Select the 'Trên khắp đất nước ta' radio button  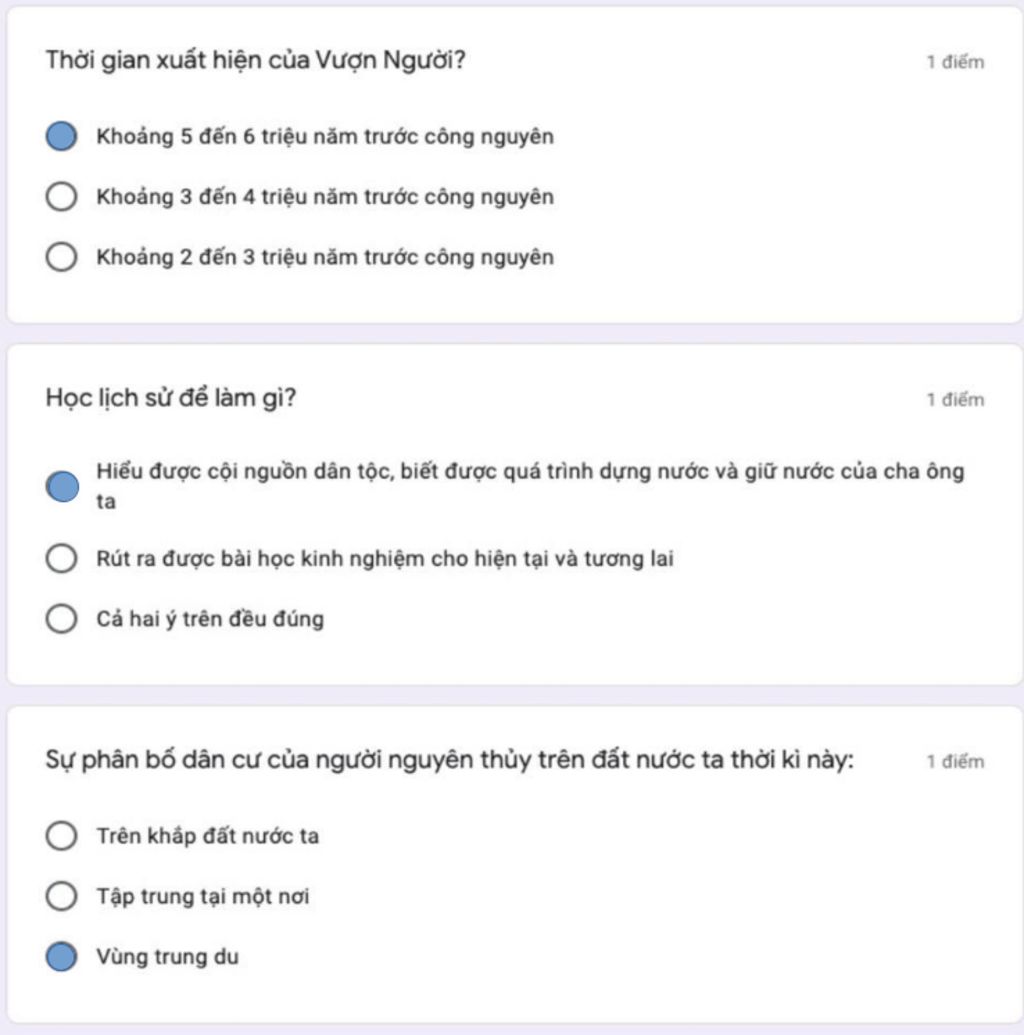pyautogui.click(x=62, y=836)
